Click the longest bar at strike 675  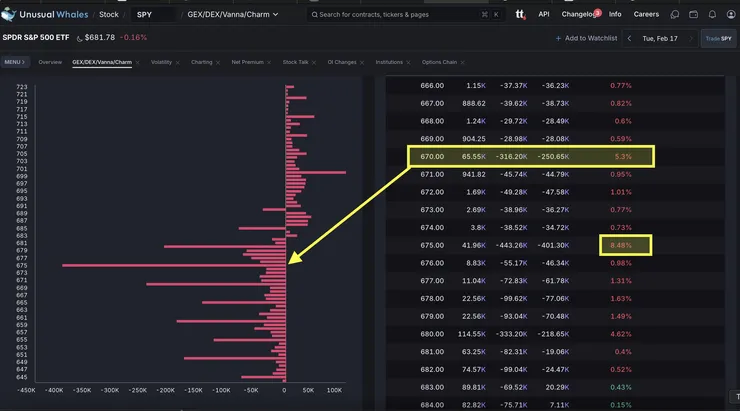[174, 266]
